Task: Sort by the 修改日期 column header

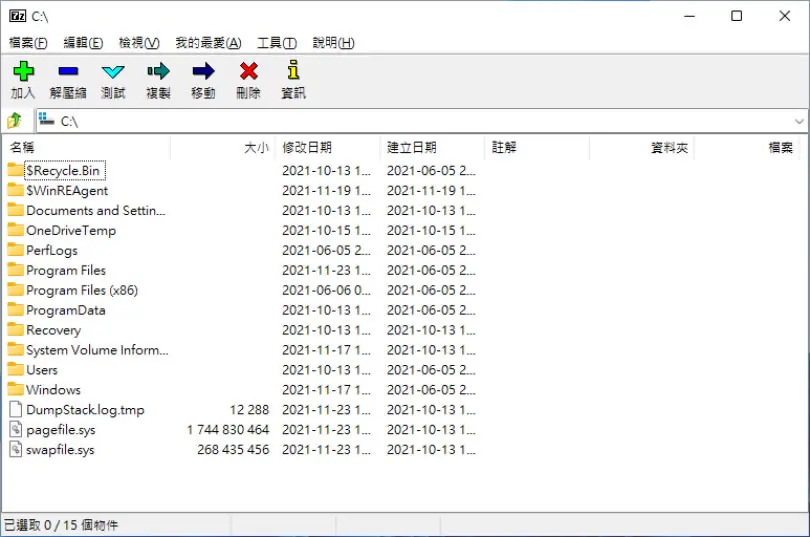Action: pyautogui.click(x=328, y=148)
